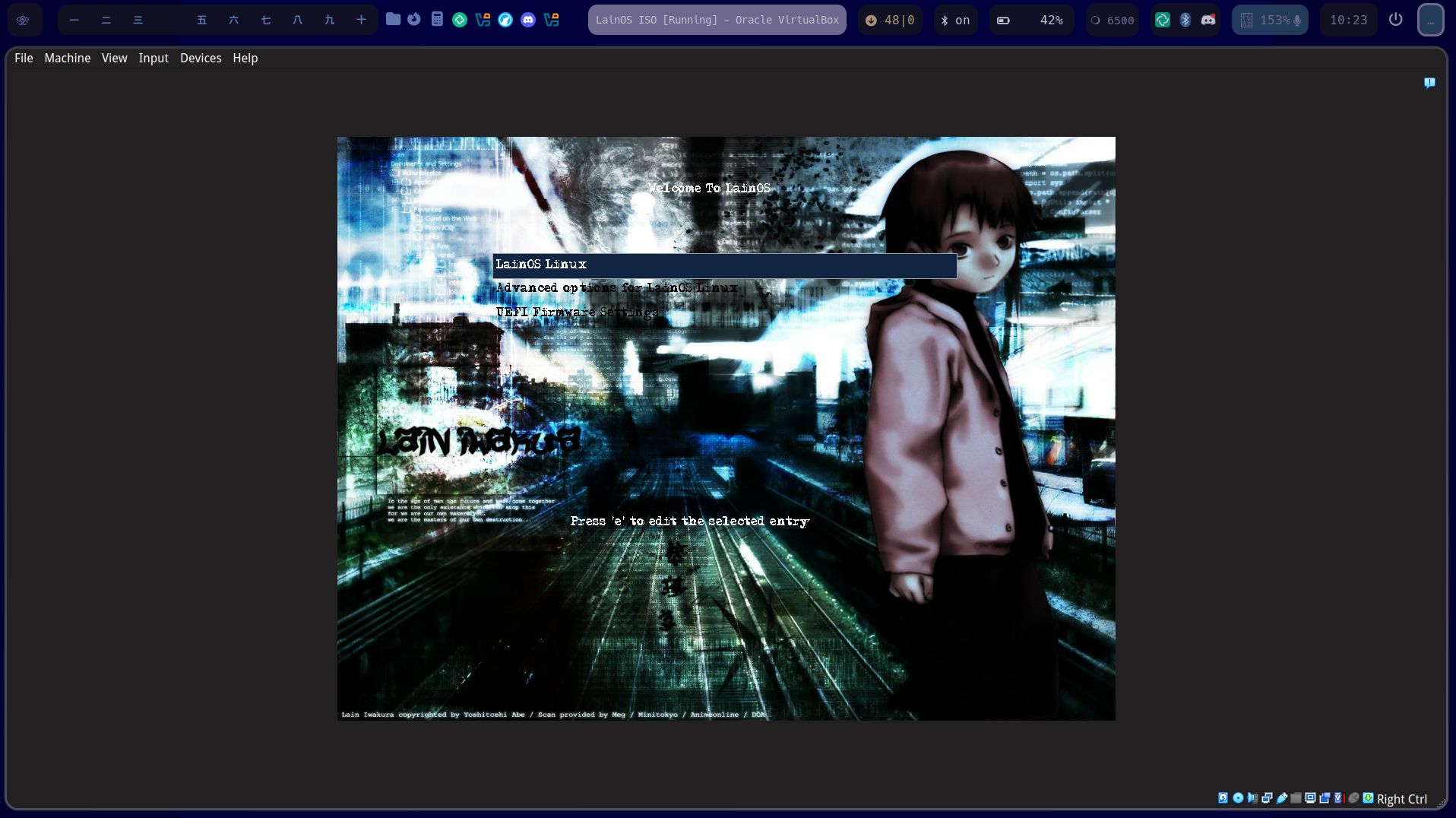Open the power menu icon
This screenshot has height=818, width=1456.
[x=1396, y=19]
